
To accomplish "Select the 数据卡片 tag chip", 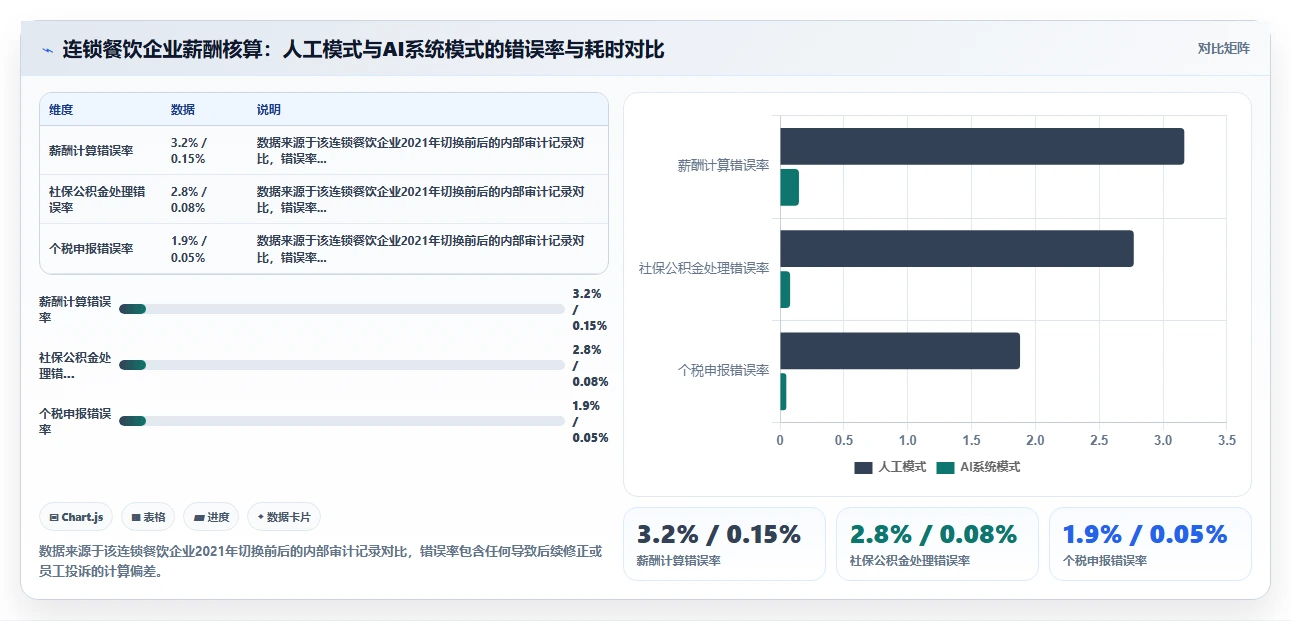I will [x=284, y=517].
